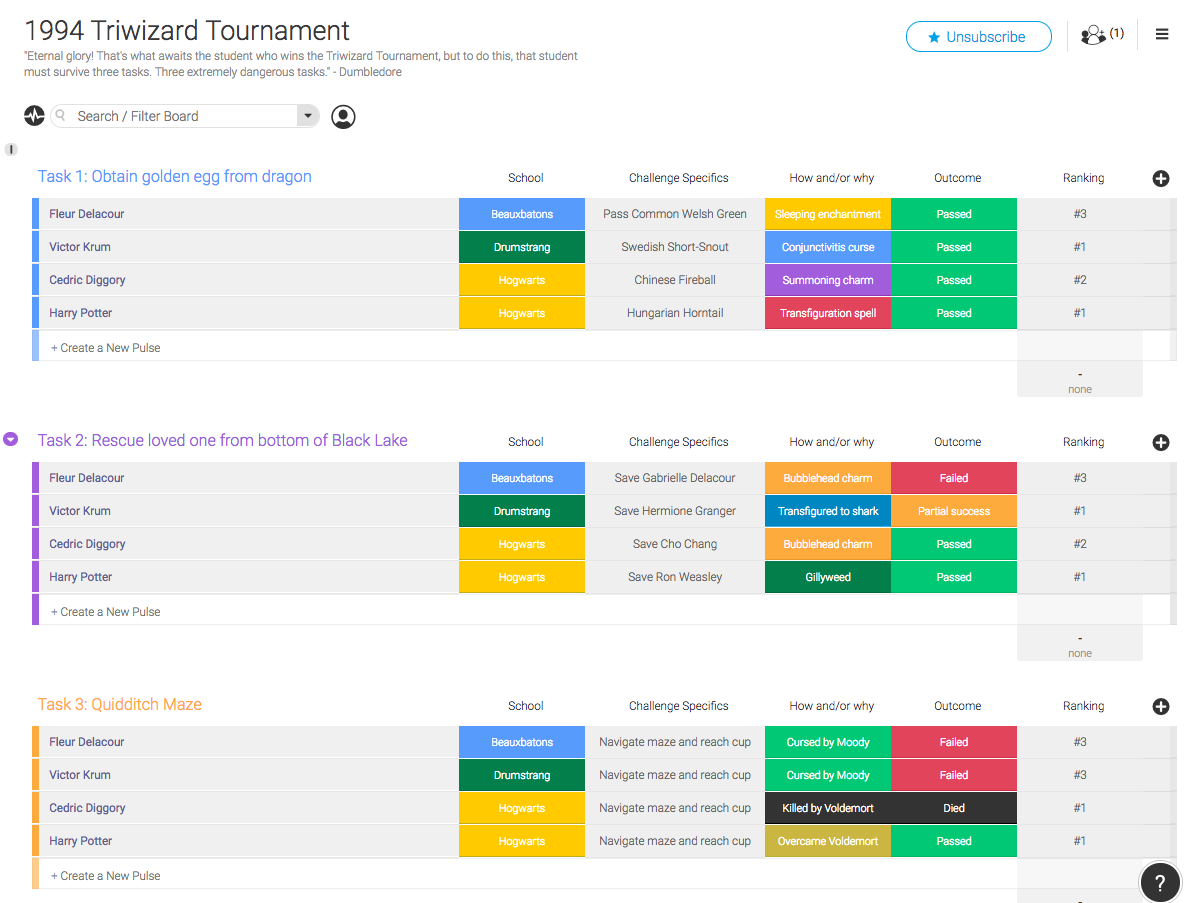1191x903 pixels.
Task: Click Krum's Partial success status cell
Action: (x=954, y=511)
